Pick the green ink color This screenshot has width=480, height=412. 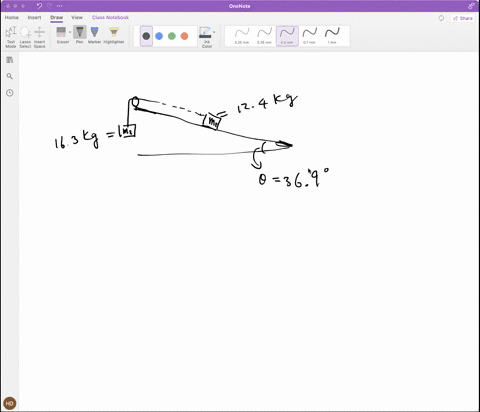172,36
